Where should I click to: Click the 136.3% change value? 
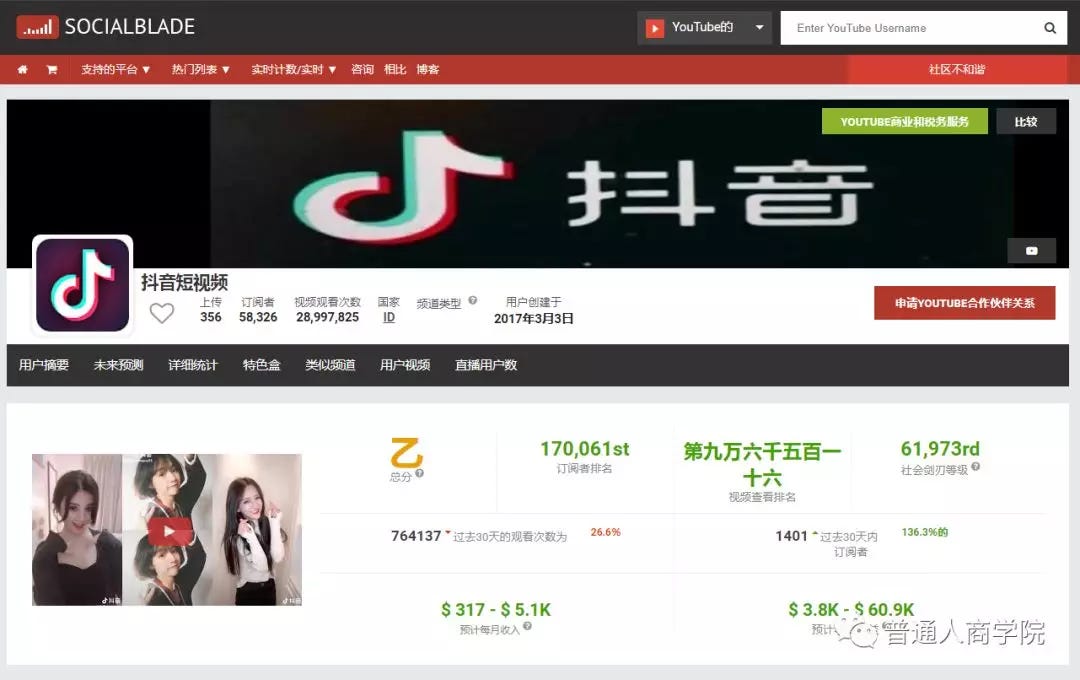pyautogui.click(x=924, y=532)
